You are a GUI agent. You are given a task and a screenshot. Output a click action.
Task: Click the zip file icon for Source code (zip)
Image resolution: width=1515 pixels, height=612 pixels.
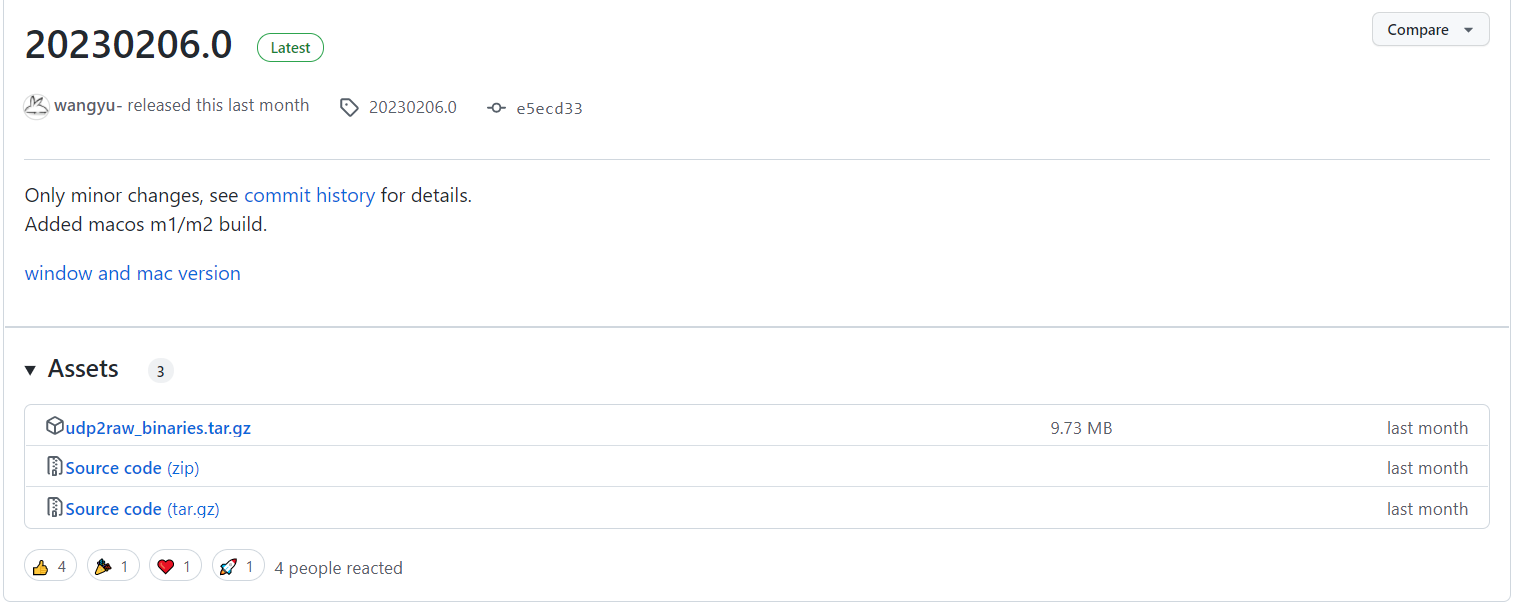55,467
